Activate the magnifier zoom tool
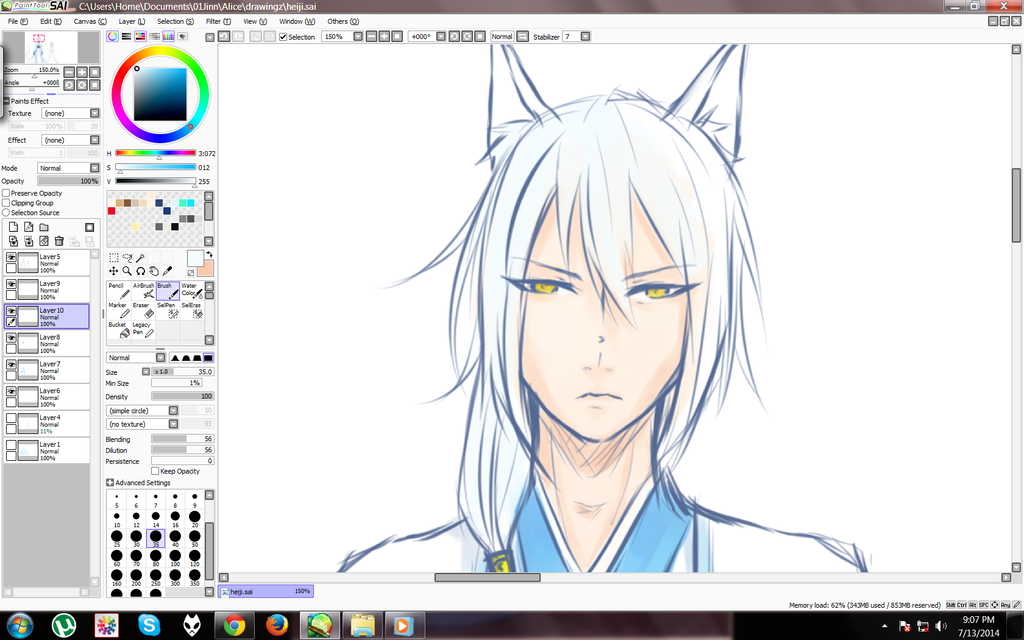 pos(127,271)
